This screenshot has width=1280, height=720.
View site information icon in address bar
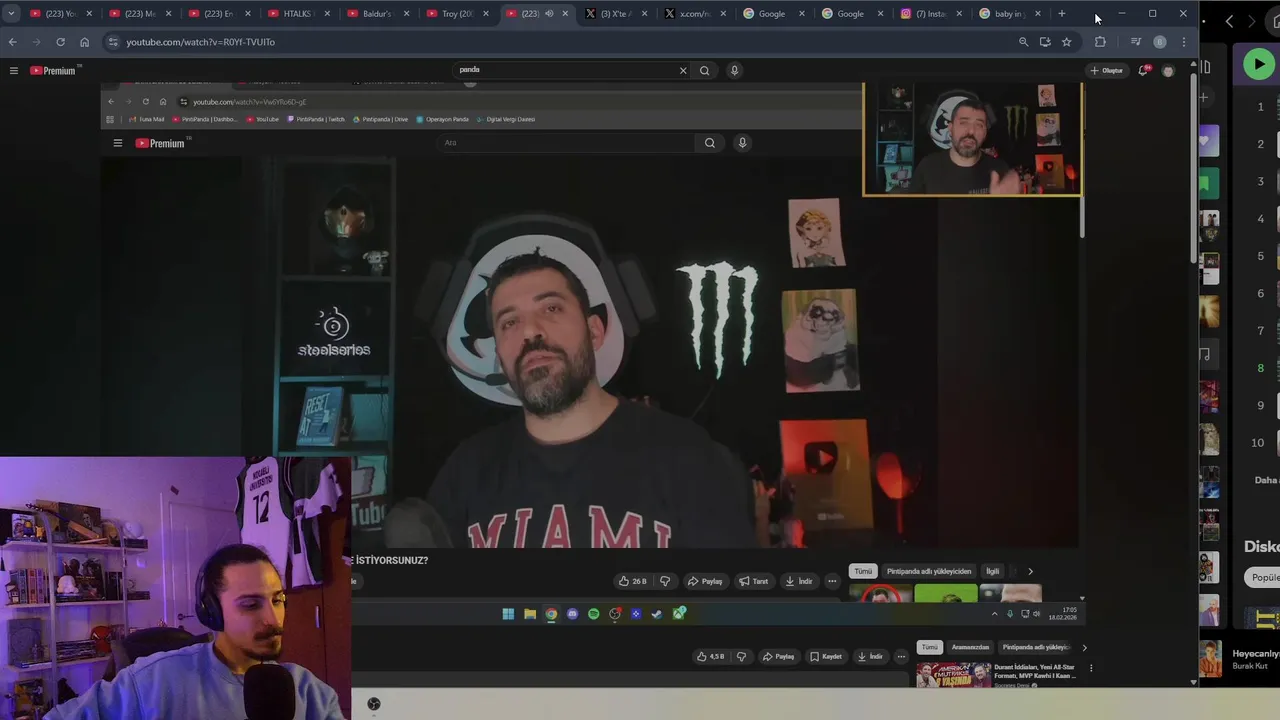[x=113, y=42]
